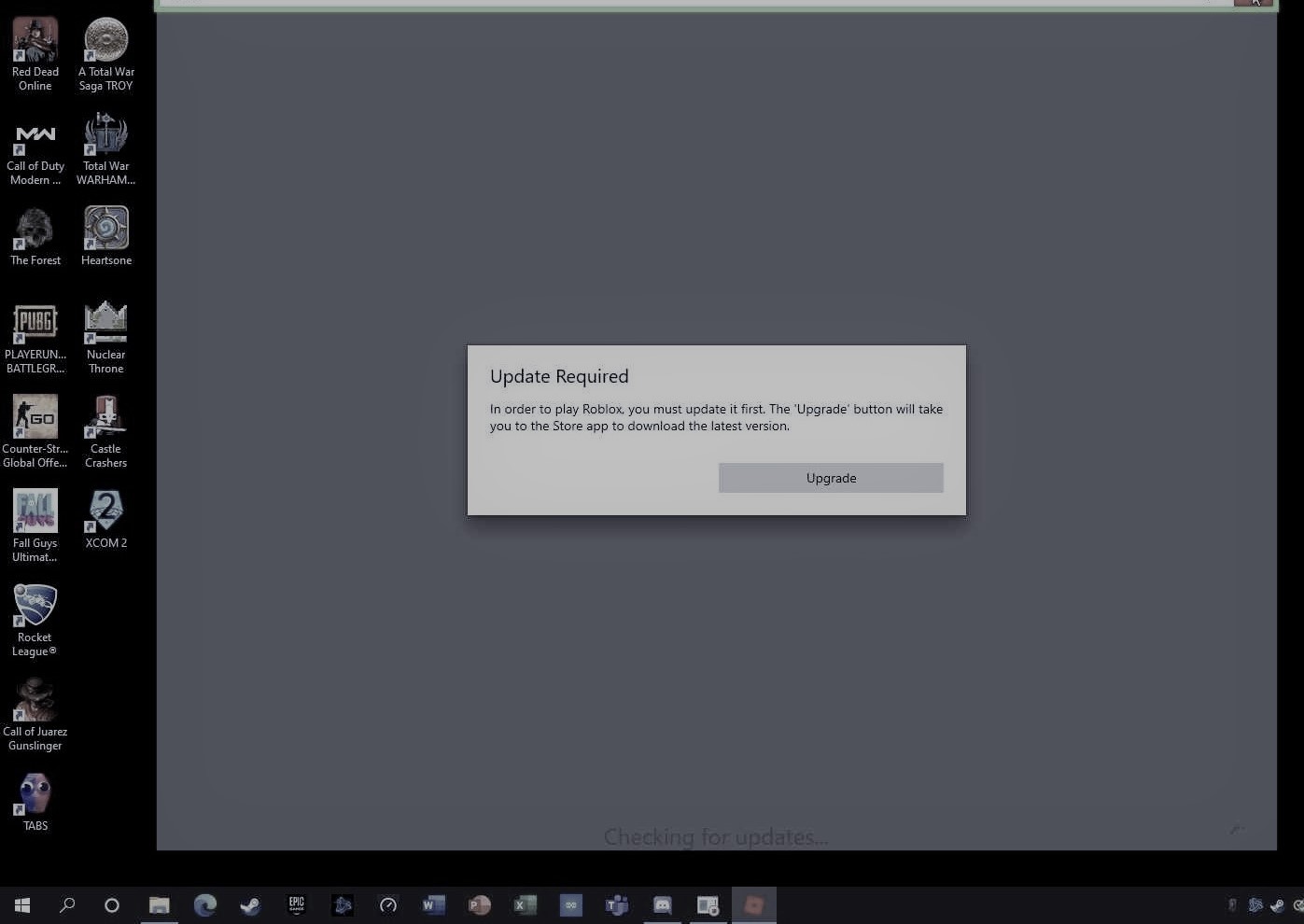
Task: Select the Rocket League desktop icon
Action: pyautogui.click(x=35, y=621)
